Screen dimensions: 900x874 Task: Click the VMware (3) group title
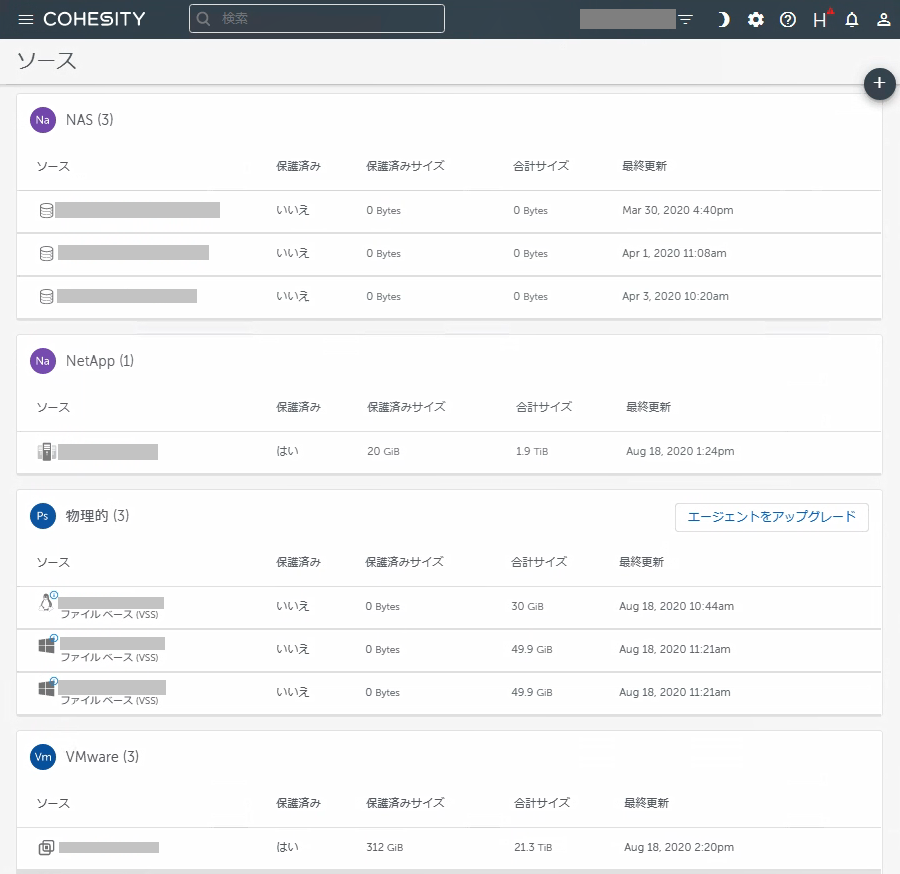(102, 757)
